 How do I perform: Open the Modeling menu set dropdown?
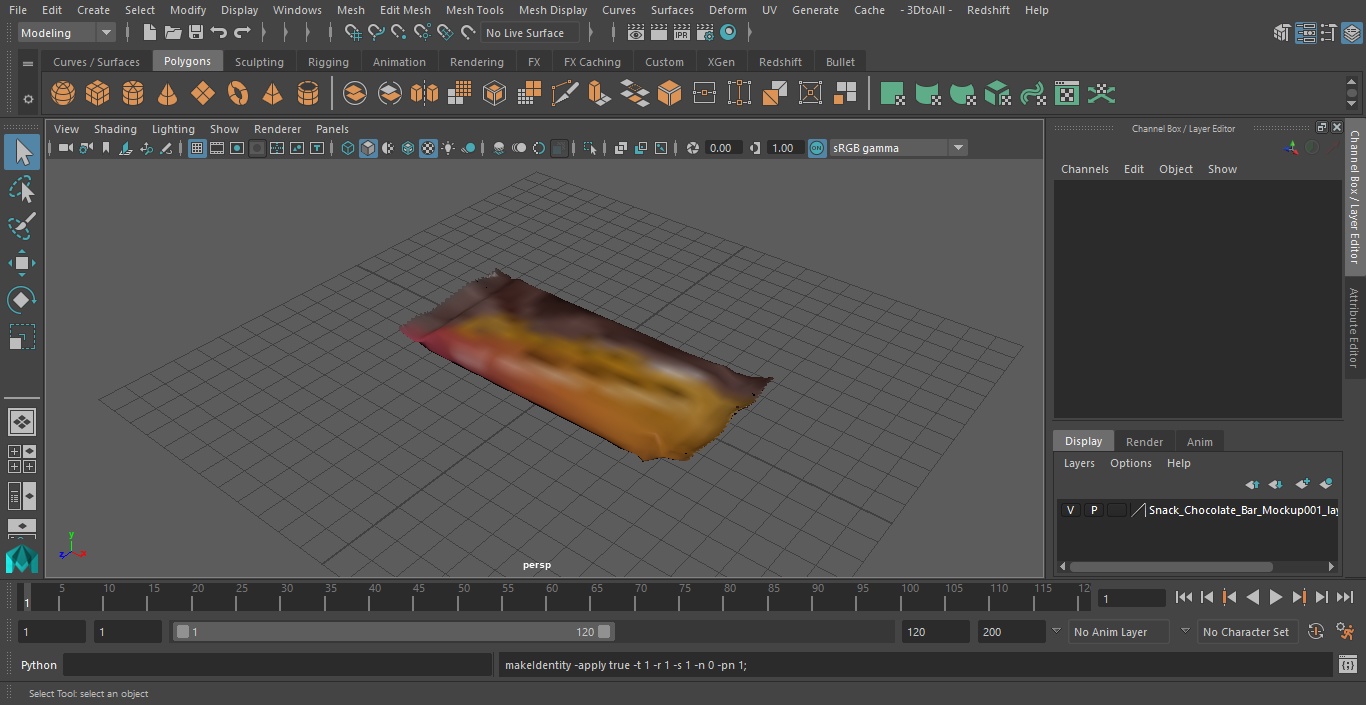[67, 33]
